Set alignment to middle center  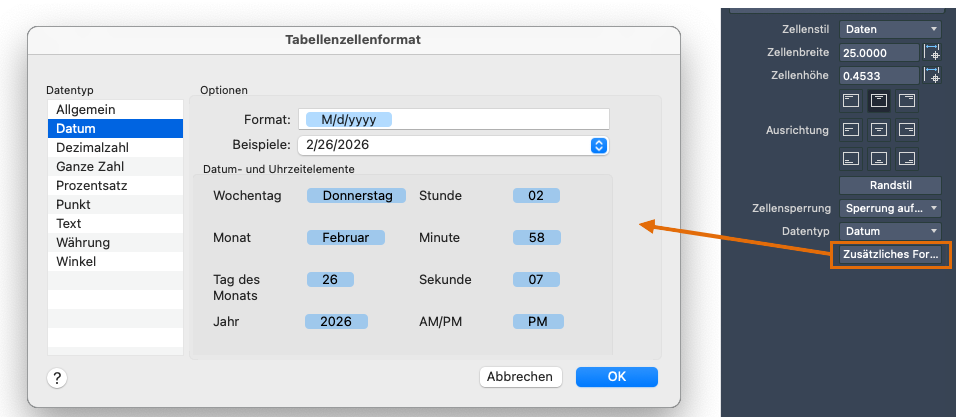pyautogui.click(x=879, y=129)
